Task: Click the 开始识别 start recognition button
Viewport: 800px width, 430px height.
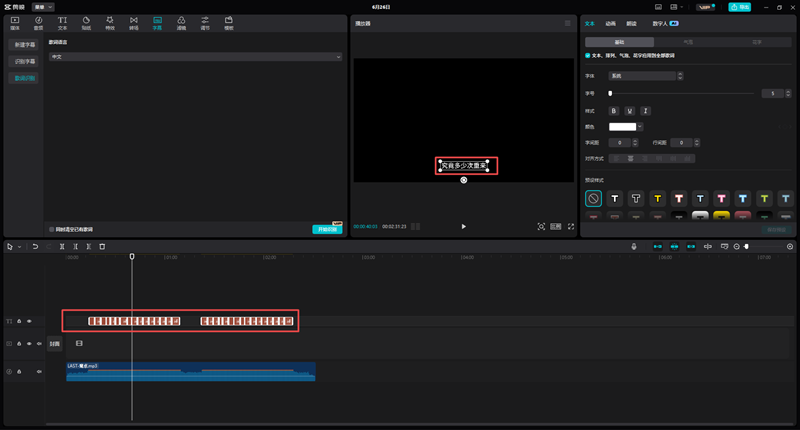Action: pyautogui.click(x=327, y=229)
